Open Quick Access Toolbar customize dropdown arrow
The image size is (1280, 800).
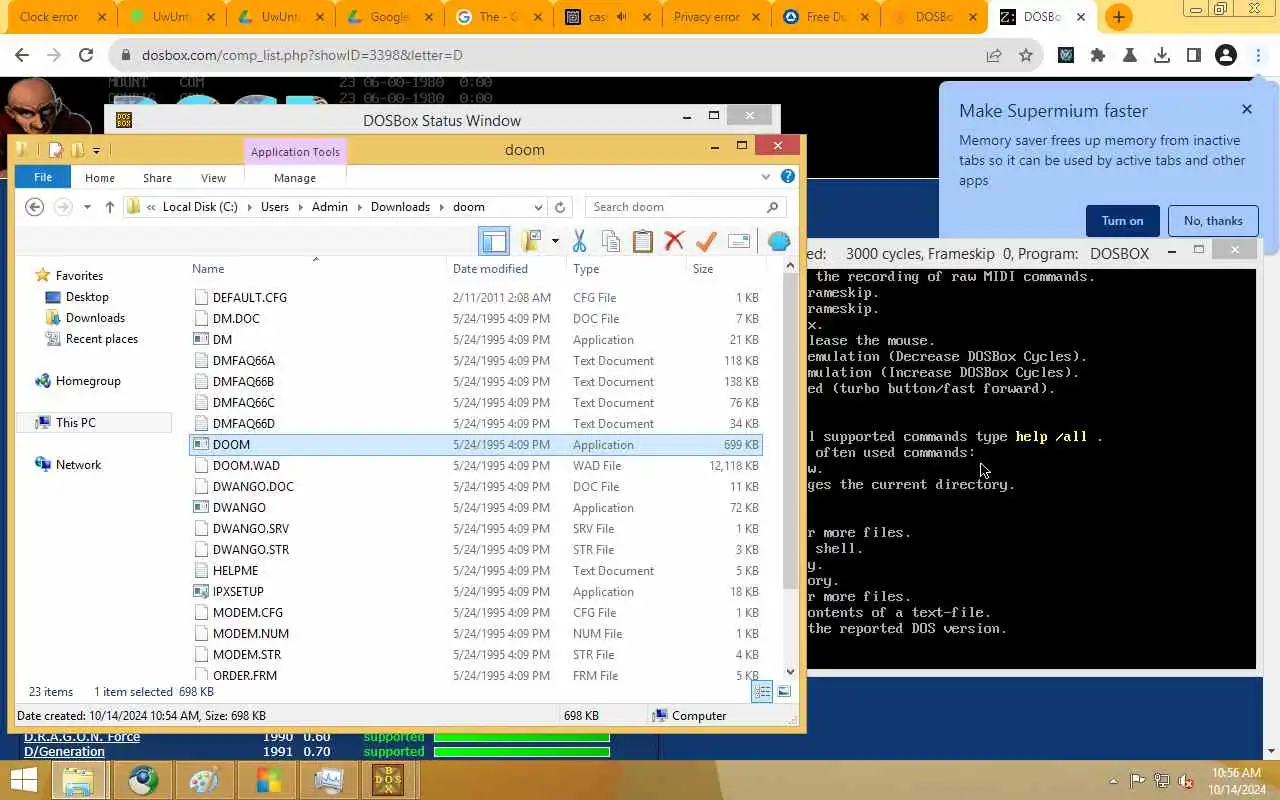(96, 150)
